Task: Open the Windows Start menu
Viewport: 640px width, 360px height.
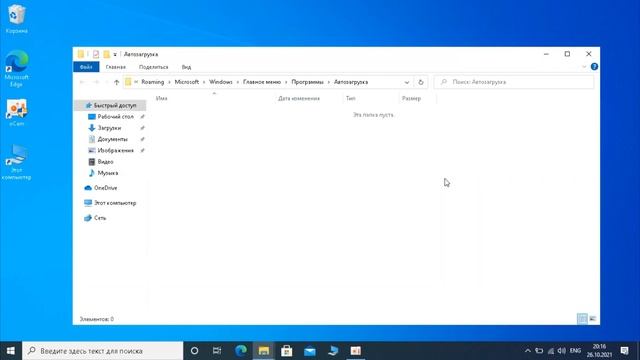Action: coord(11,351)
